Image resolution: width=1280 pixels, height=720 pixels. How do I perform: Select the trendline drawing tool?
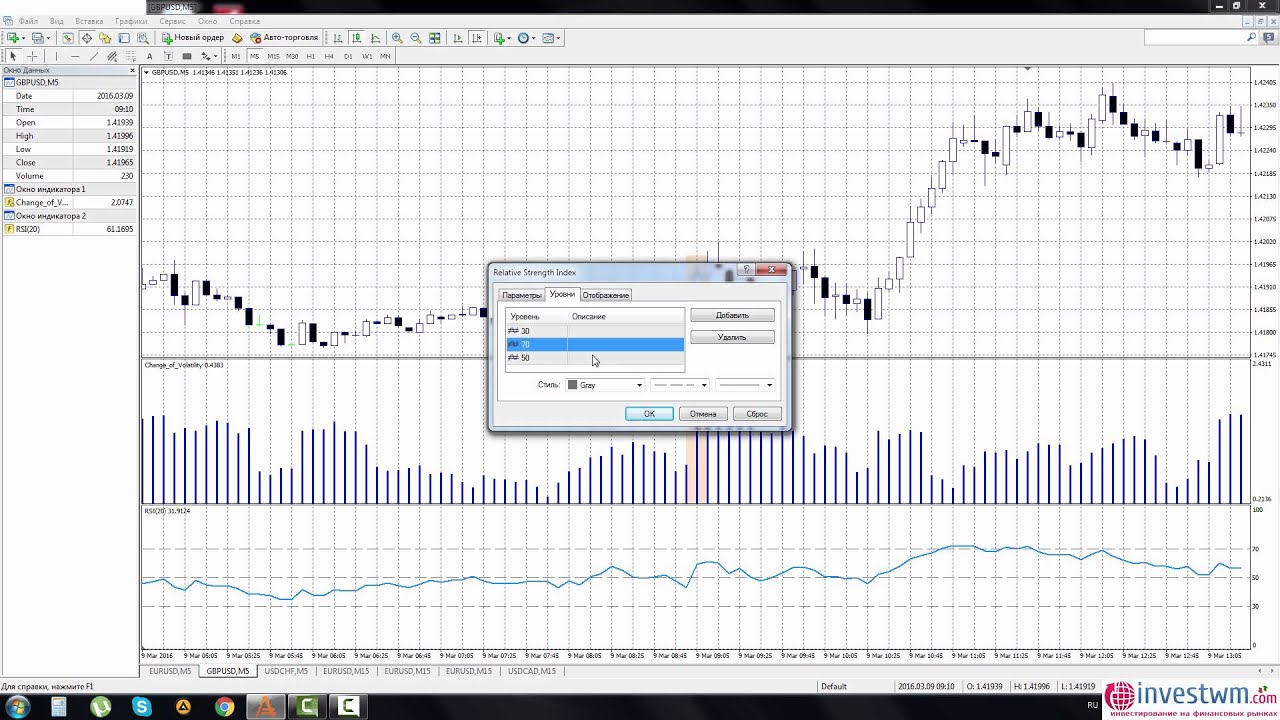pos(94,57)
